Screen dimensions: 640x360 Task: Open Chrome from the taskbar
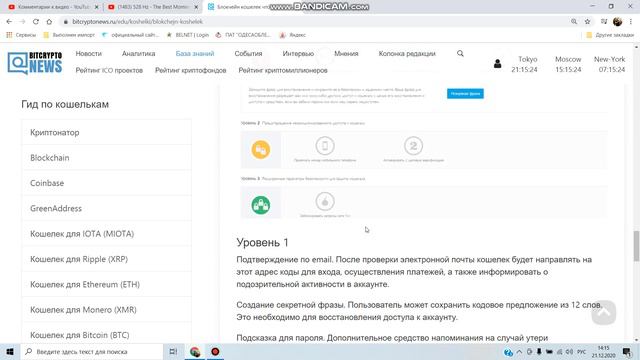click(x=195, y=351)
